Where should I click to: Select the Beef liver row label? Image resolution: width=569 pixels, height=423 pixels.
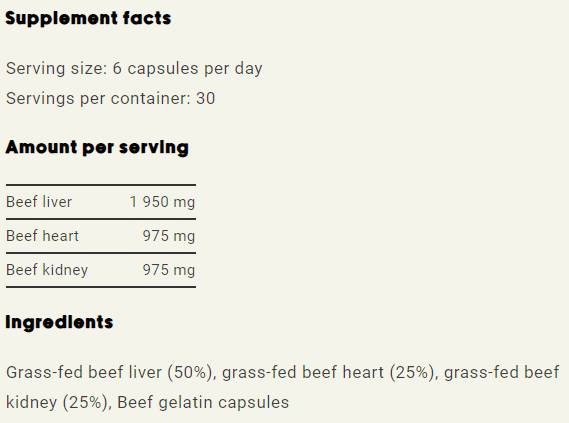coord(39,202)
